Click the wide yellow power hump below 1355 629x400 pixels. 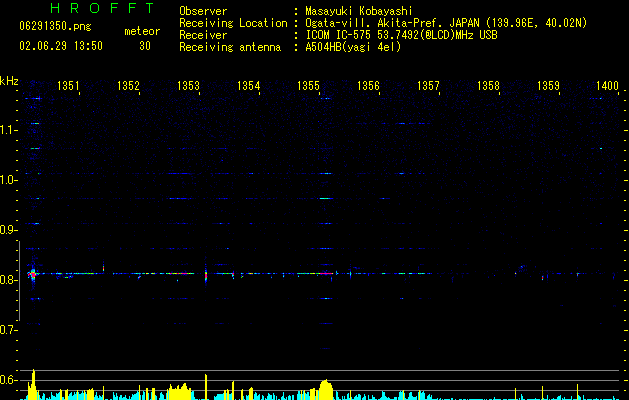[x=326, y=389]
